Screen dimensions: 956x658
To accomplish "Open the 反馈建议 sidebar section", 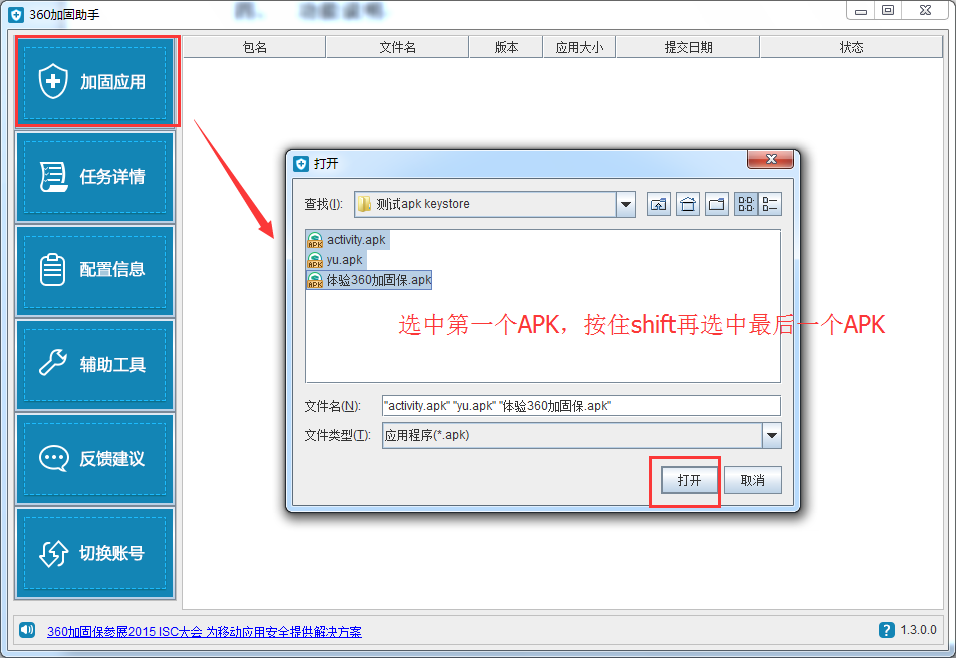I will coord(96,459).
